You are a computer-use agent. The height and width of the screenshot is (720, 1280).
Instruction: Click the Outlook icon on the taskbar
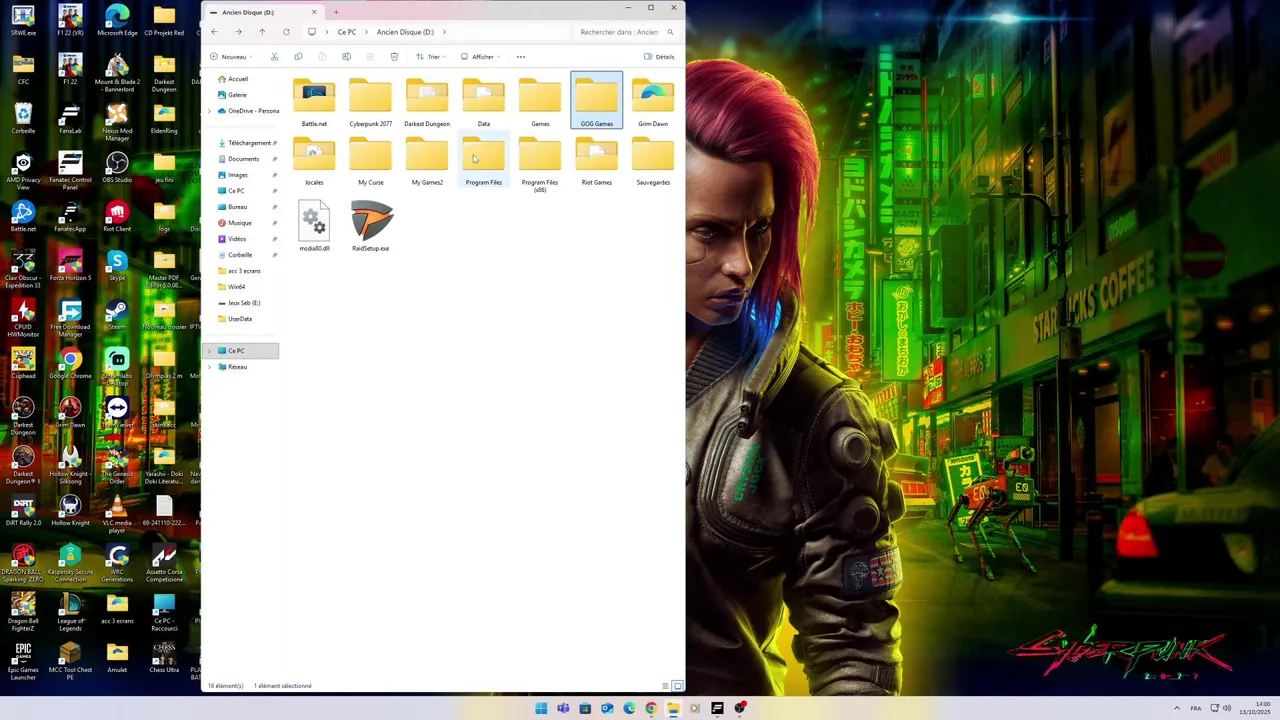607,708
